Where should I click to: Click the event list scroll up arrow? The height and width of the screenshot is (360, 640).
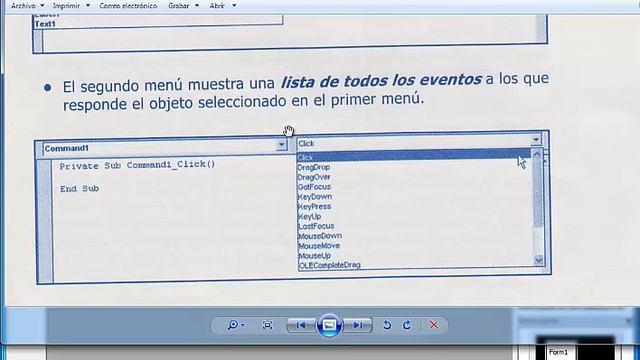coord(537,155)
